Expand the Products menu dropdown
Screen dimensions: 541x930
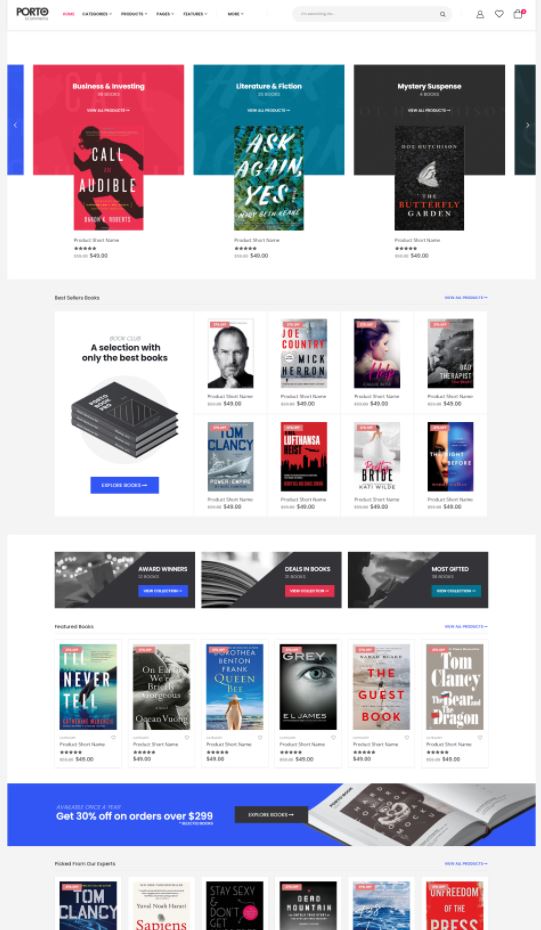click(x=134, y=14)
